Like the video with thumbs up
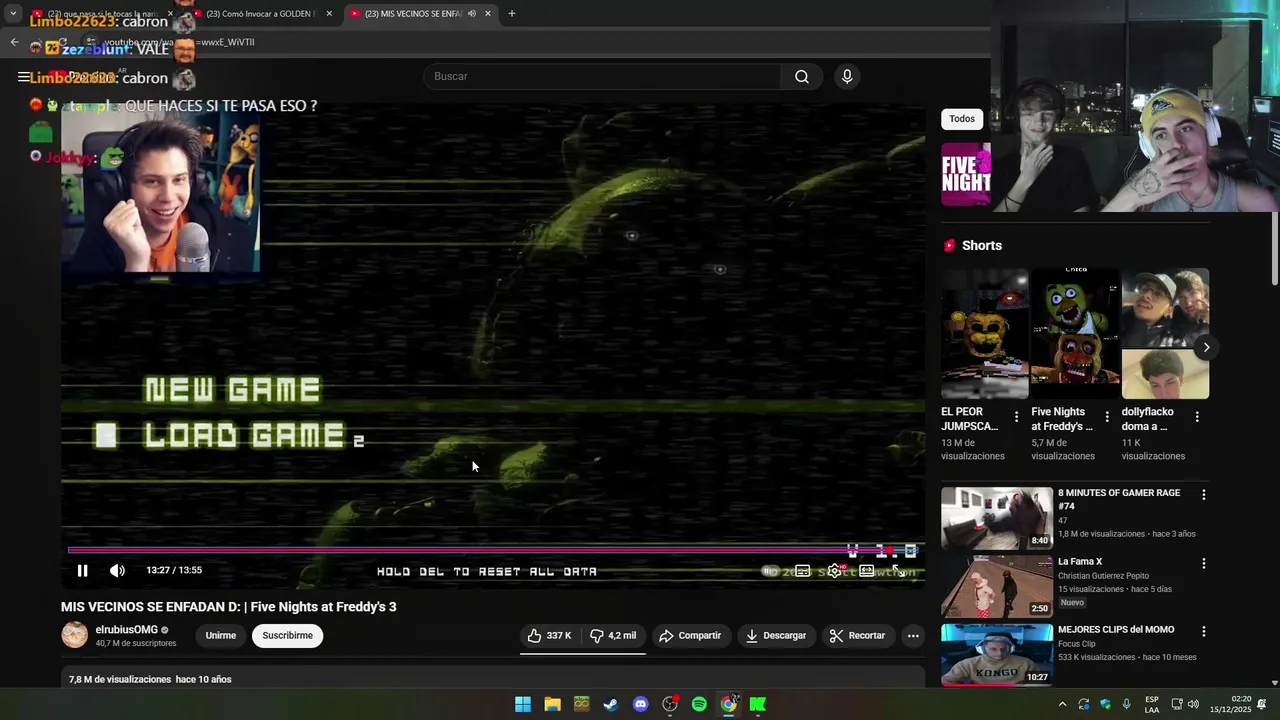The width and height of the screenshot is (1280, 720). click(x=549, y=636)
